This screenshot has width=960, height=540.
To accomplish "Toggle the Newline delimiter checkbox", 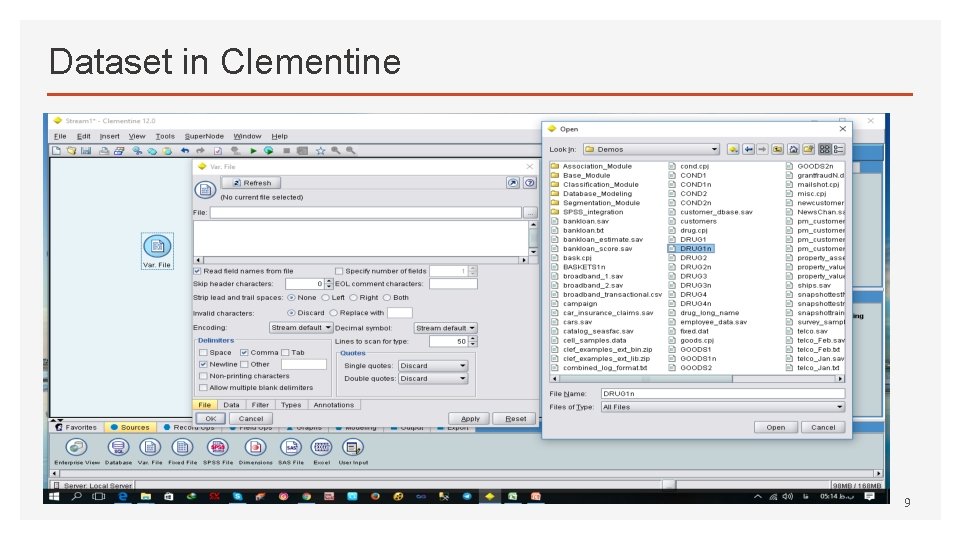I will point(203,364).
